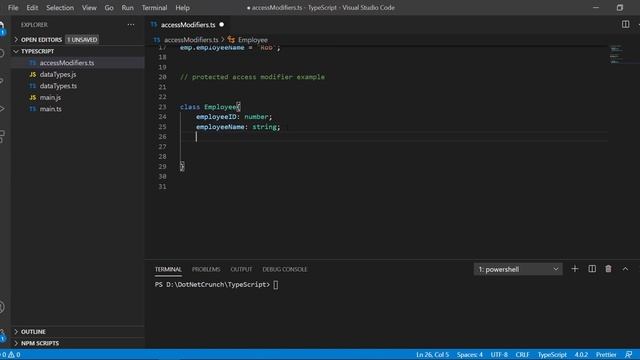Open the powershell terminal selector dropdown

518,269
